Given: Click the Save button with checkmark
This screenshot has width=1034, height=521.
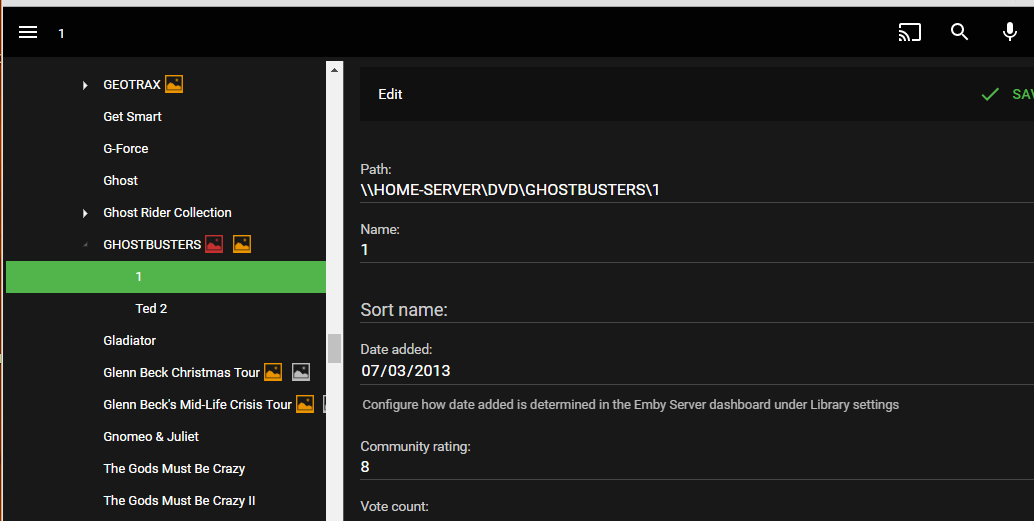Looking at the screenshot, I should pyautogui.click(x=1007, y=94).
